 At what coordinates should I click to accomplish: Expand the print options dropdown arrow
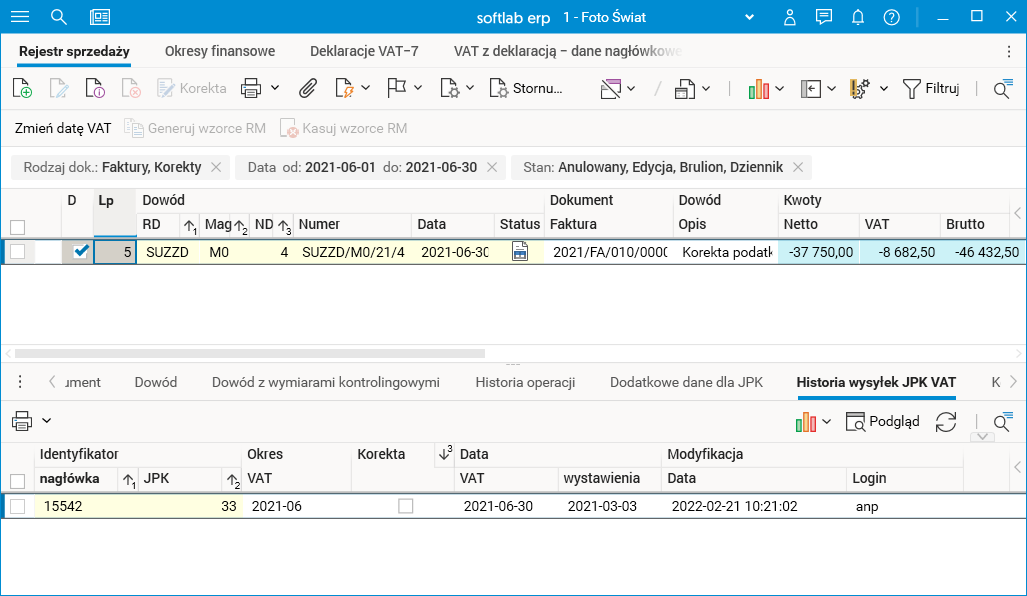[x=275, y=88]
